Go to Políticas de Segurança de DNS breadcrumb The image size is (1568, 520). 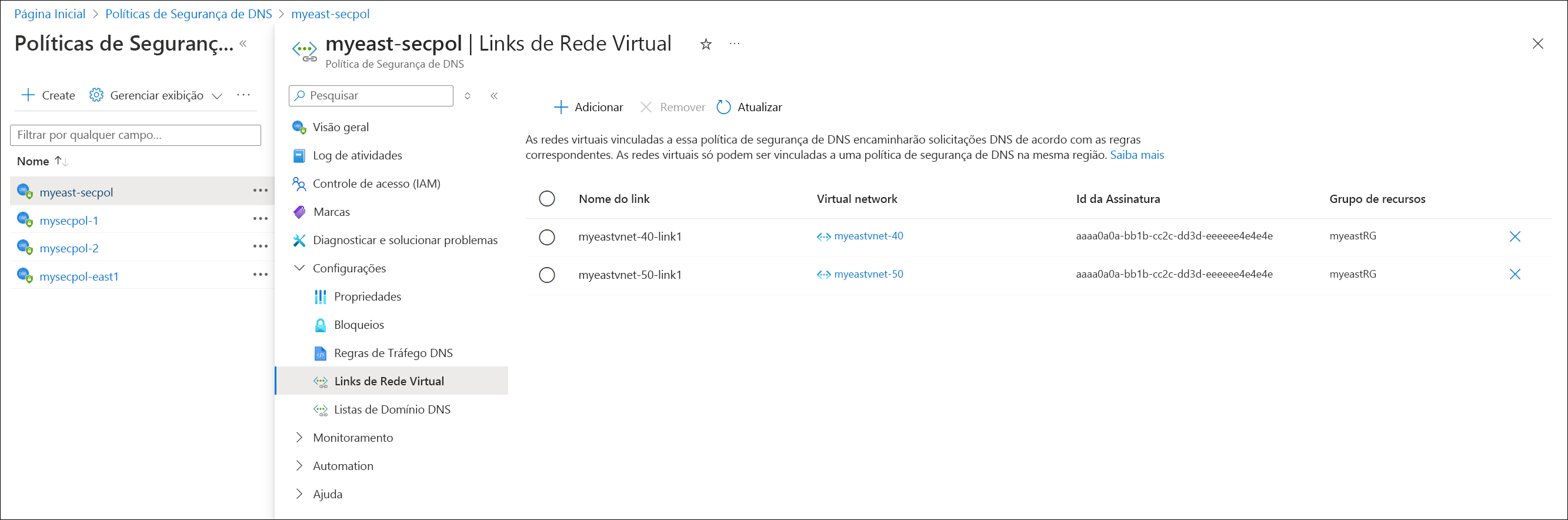tap(188, 14)
